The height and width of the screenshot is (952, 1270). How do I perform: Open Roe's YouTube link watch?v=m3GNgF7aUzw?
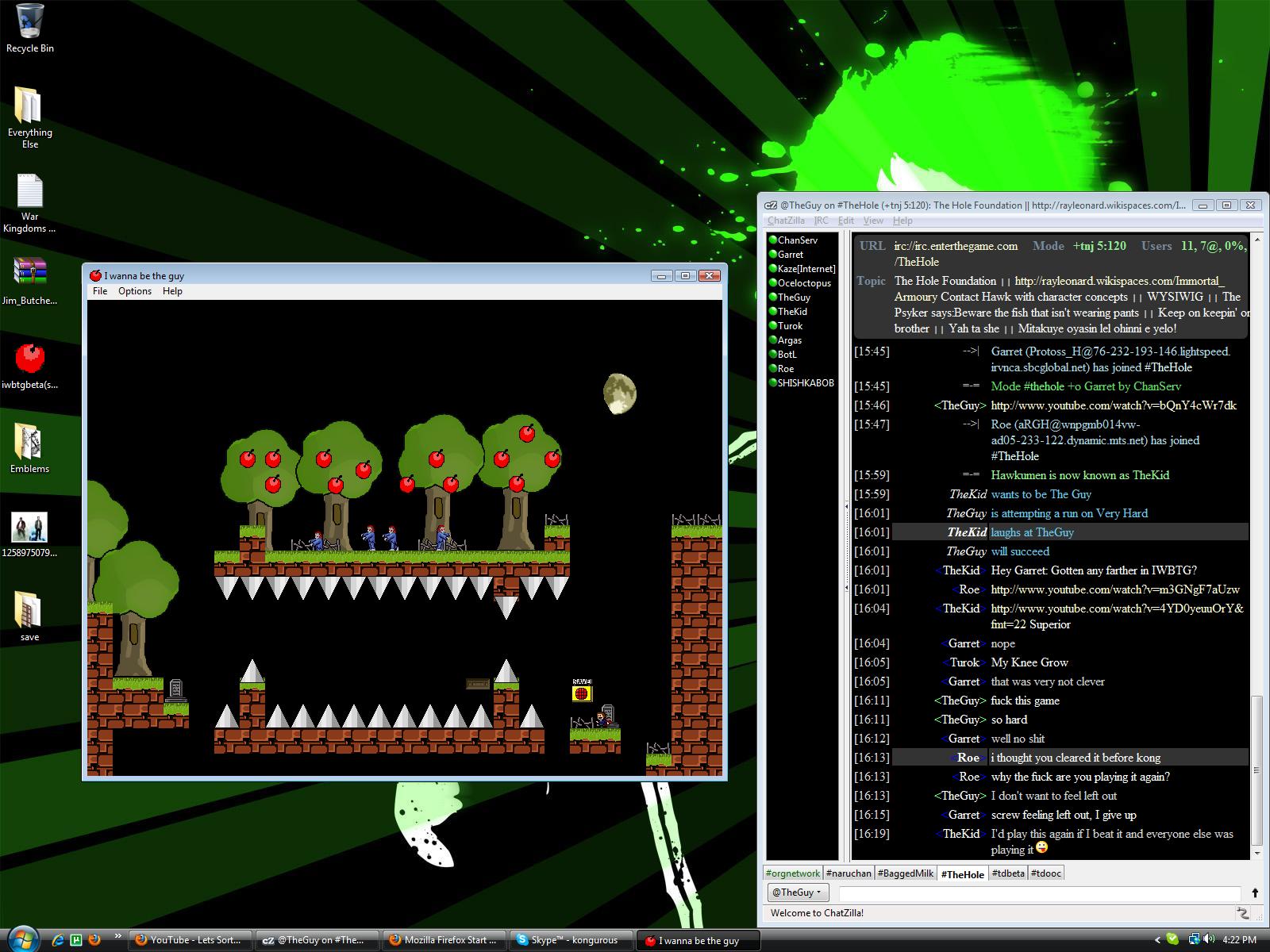click(x=1115, y=589)
